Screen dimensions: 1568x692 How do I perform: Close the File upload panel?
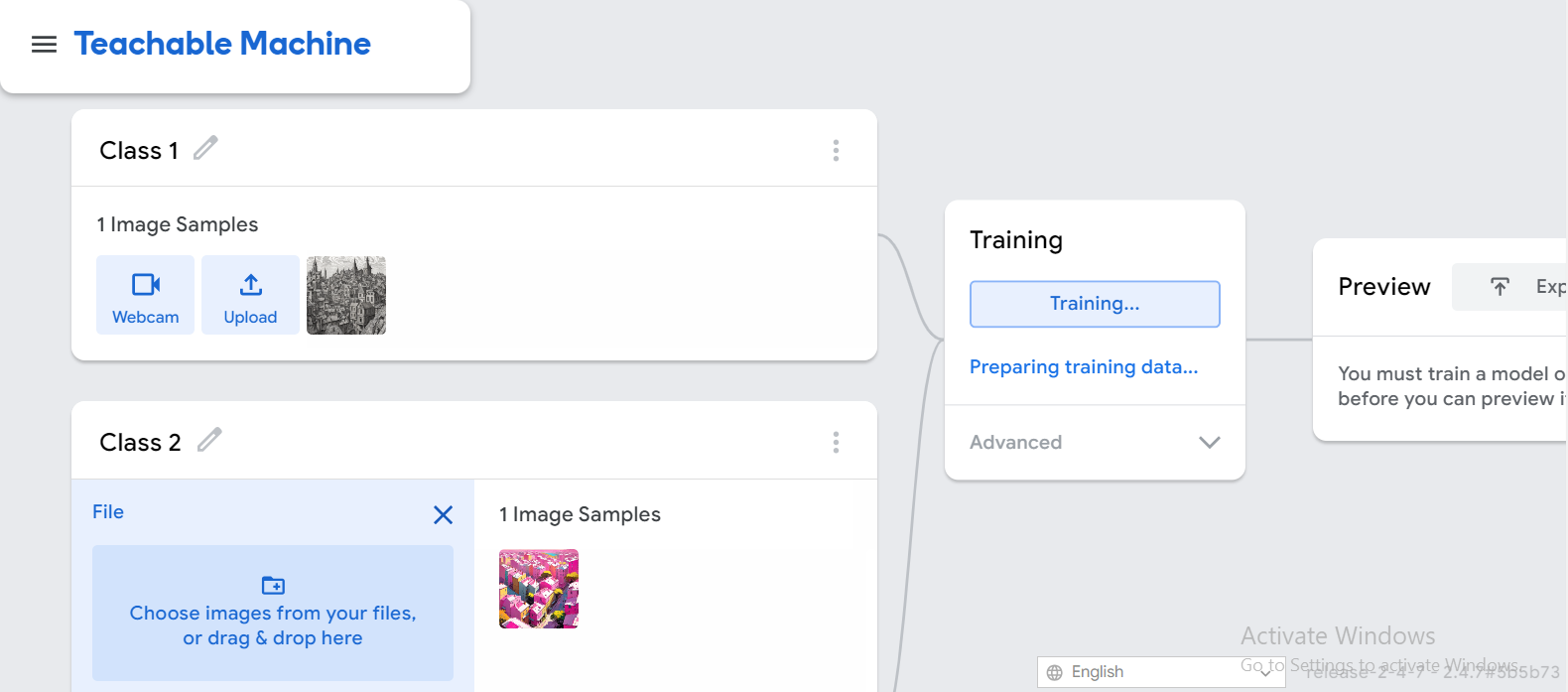[444, 514]
